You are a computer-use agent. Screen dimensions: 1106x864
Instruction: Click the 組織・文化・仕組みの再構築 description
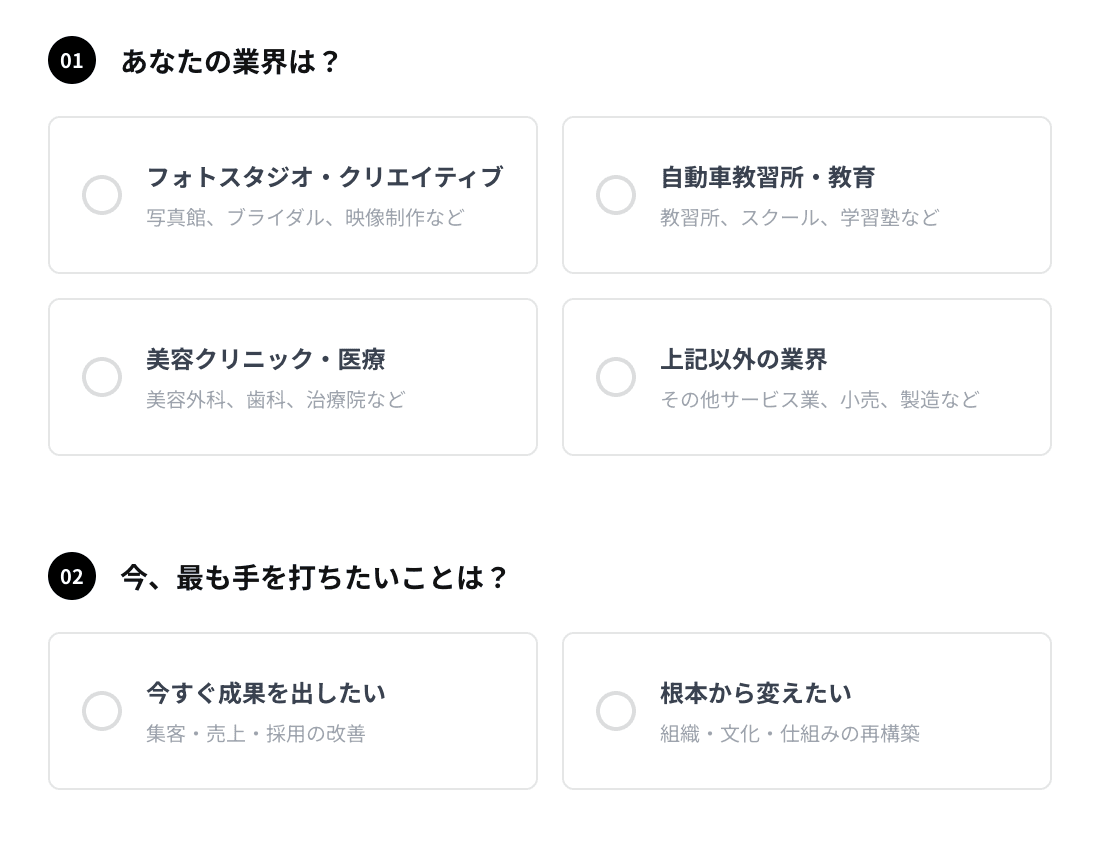click(x=789, y=733)
